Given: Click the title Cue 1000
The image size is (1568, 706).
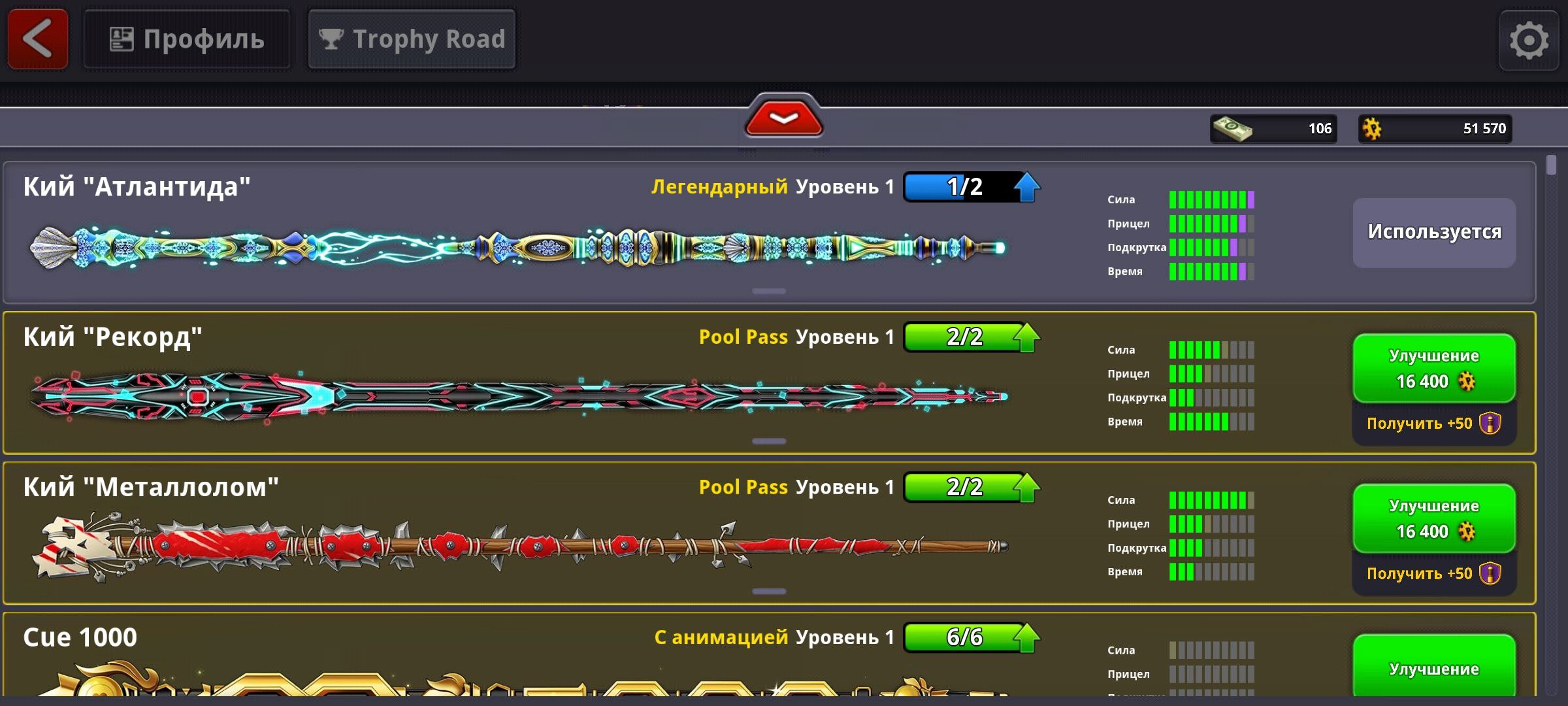Looking at the screenshot, I should click(x=80, y=637).
